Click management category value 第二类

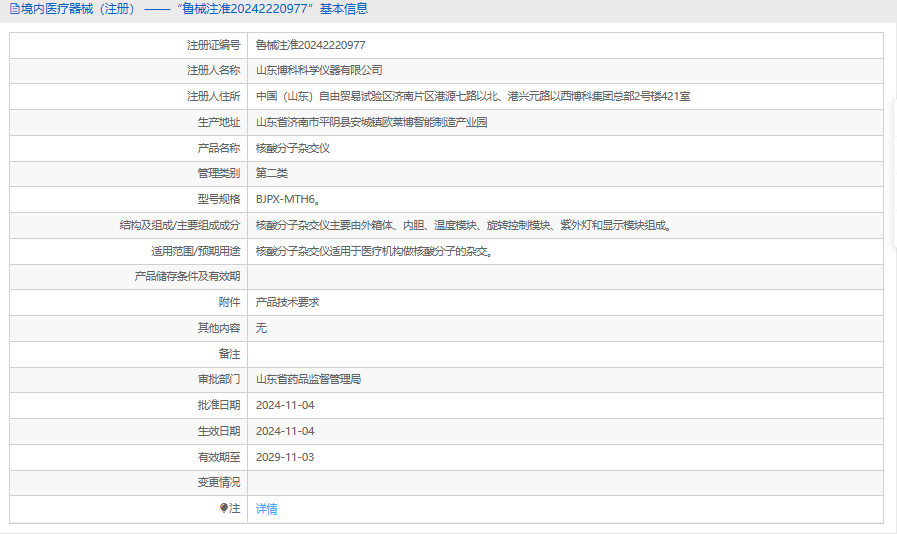click(272, 173)
